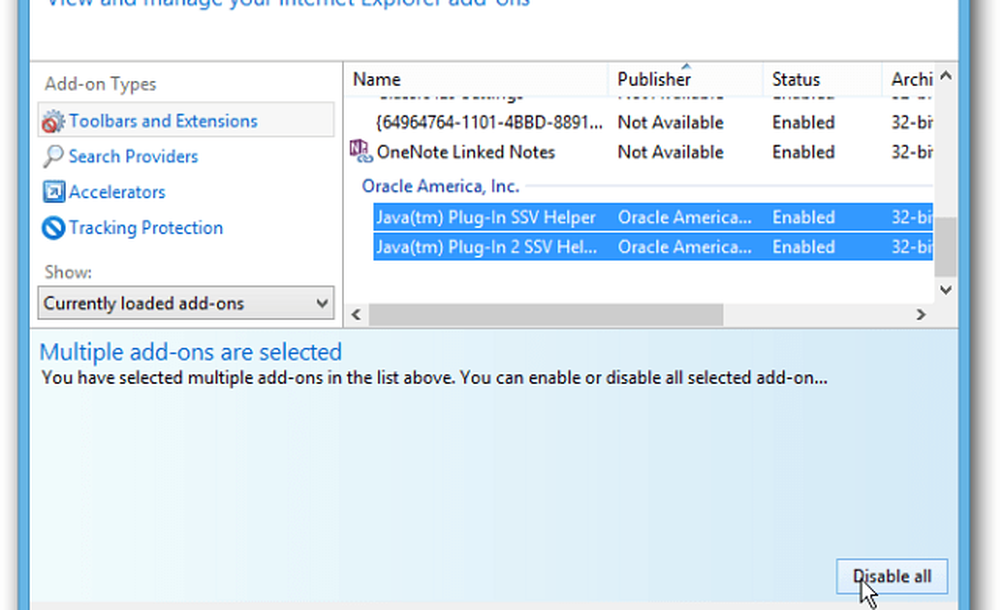Click the Search Providers magnifier icon
Image resolution: width=1000 pixels, height=610 pixels.
53,156
